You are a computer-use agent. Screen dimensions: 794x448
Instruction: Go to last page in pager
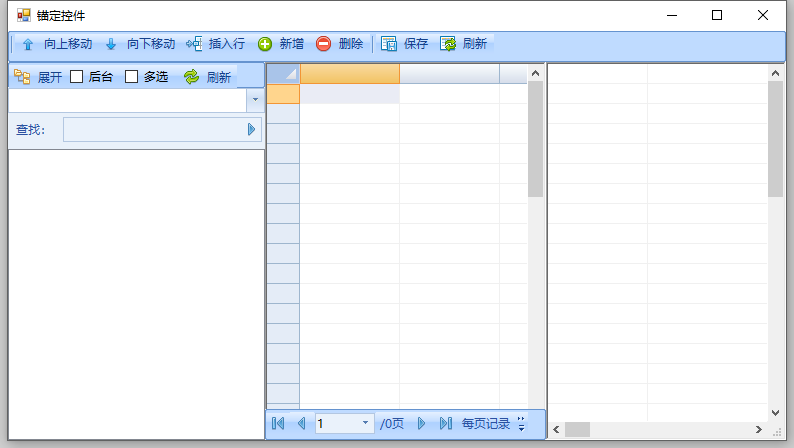(446, 423)
